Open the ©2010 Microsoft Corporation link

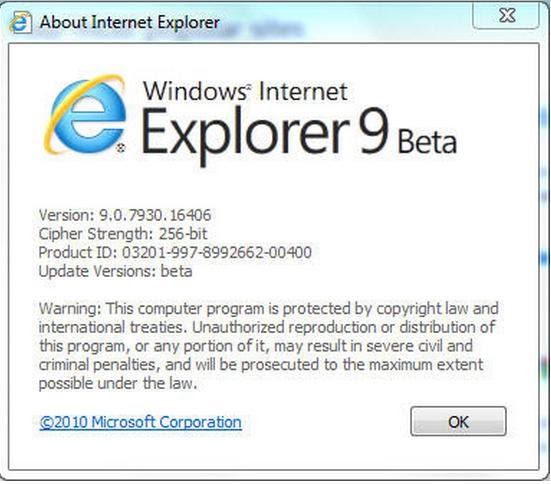coord(141,422)
